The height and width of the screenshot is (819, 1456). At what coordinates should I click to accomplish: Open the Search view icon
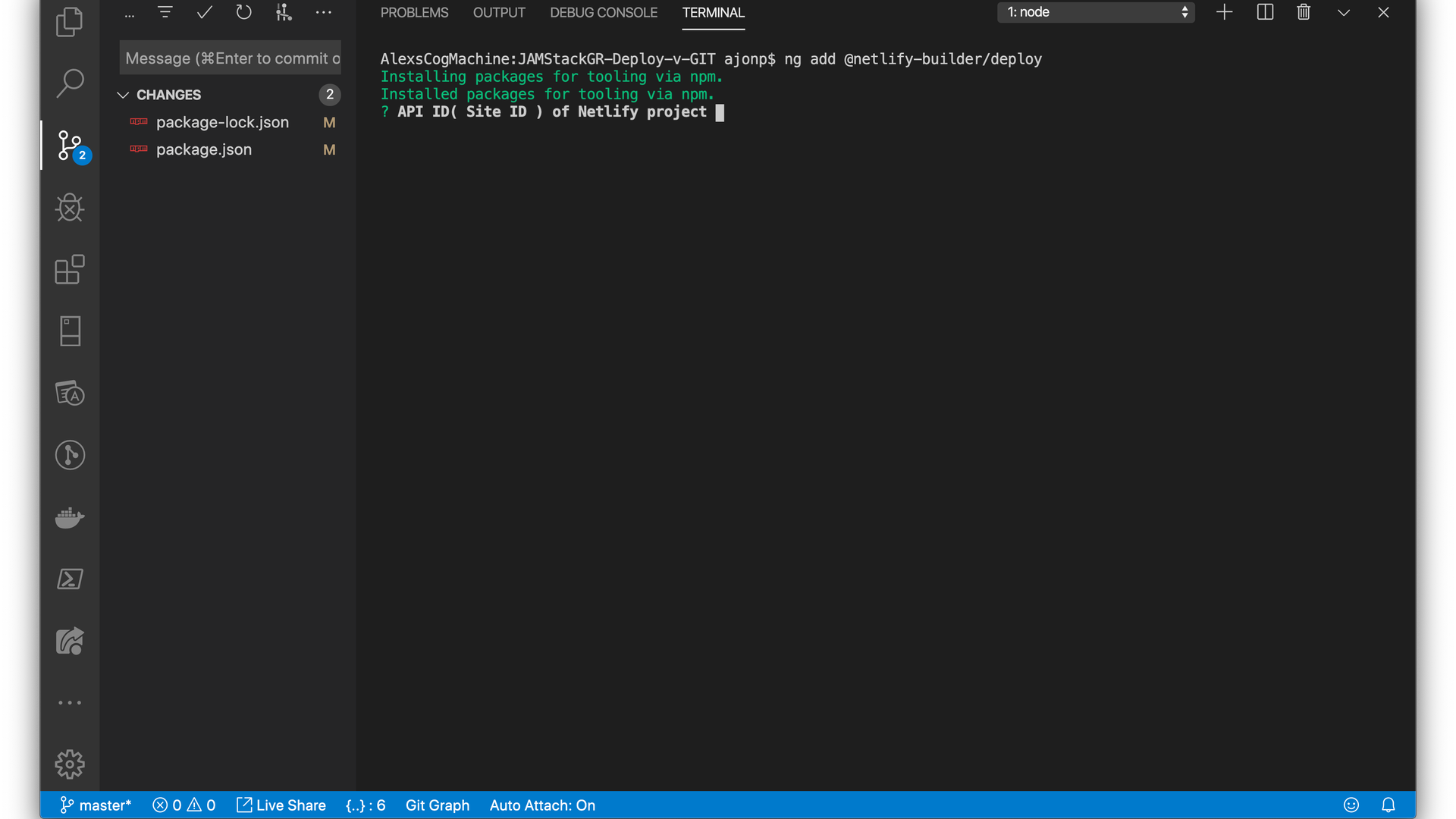[x=70, y=83]
